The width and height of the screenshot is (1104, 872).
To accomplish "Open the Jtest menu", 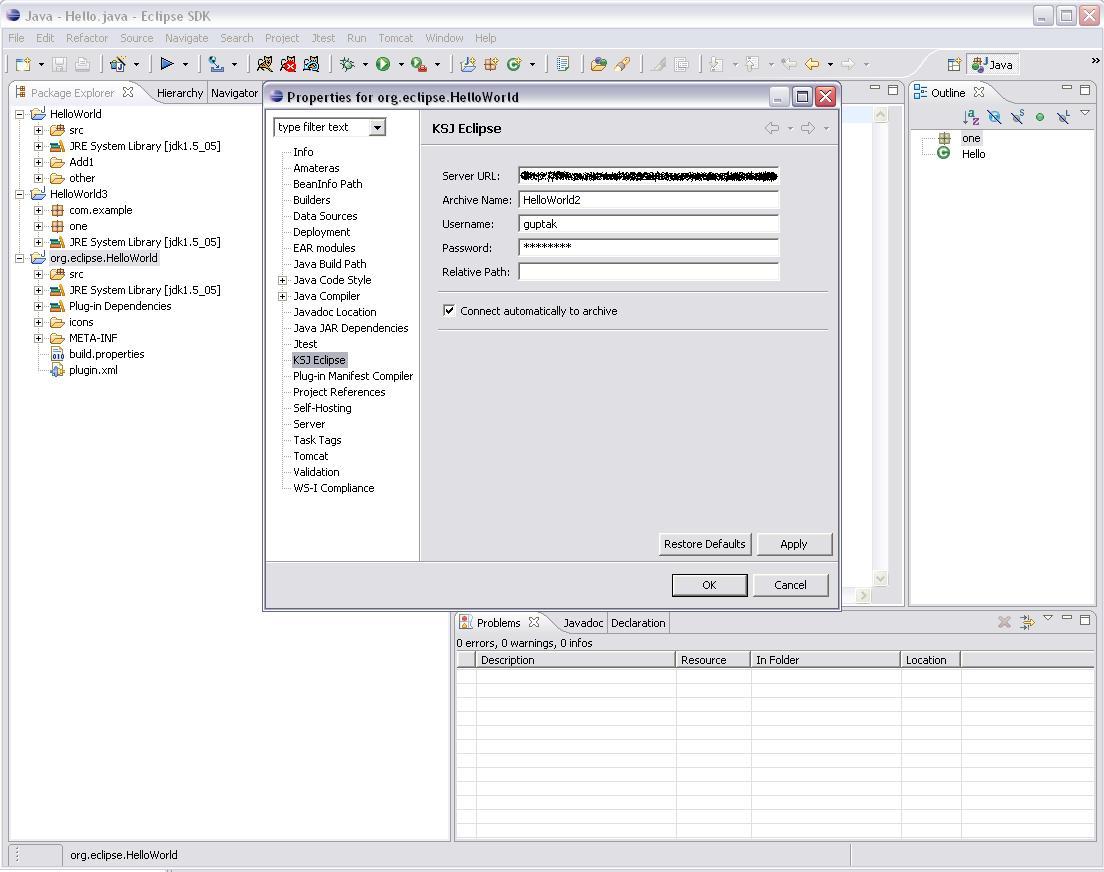I will (x=323, y=38).
